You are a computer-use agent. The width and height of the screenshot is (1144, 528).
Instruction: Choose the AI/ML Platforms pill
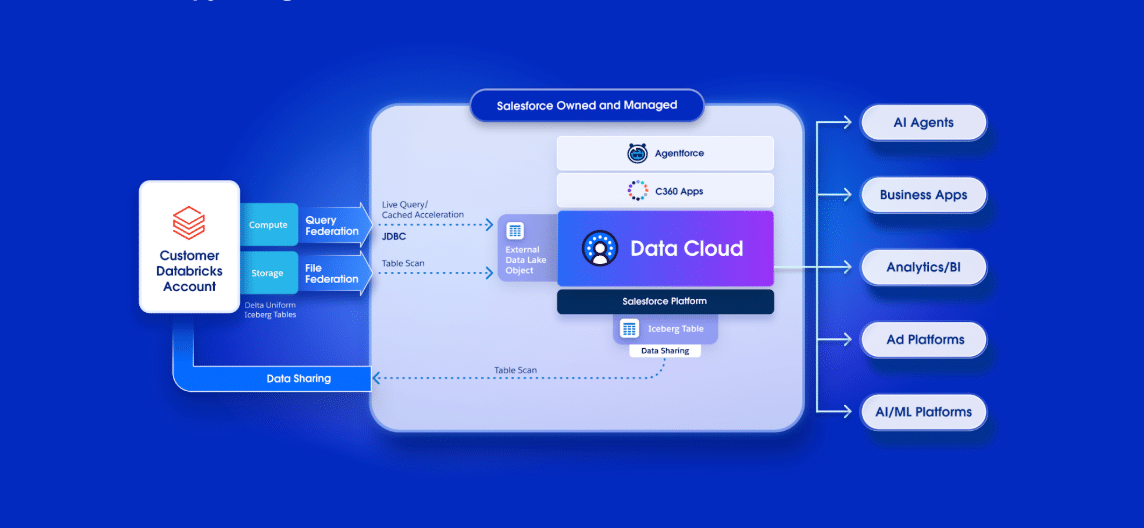coord(923,411)
